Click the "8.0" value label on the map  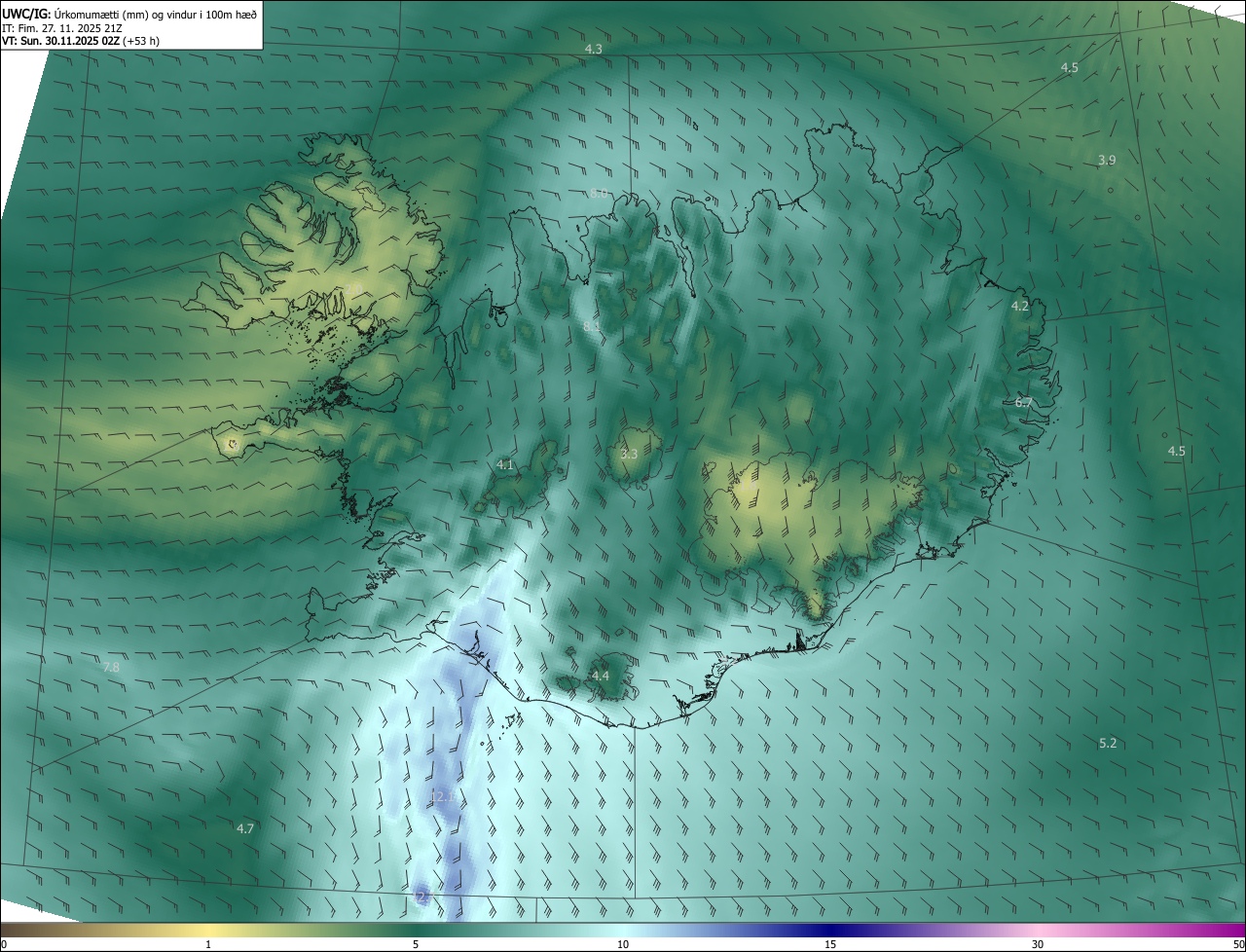(x=599, y=194)
